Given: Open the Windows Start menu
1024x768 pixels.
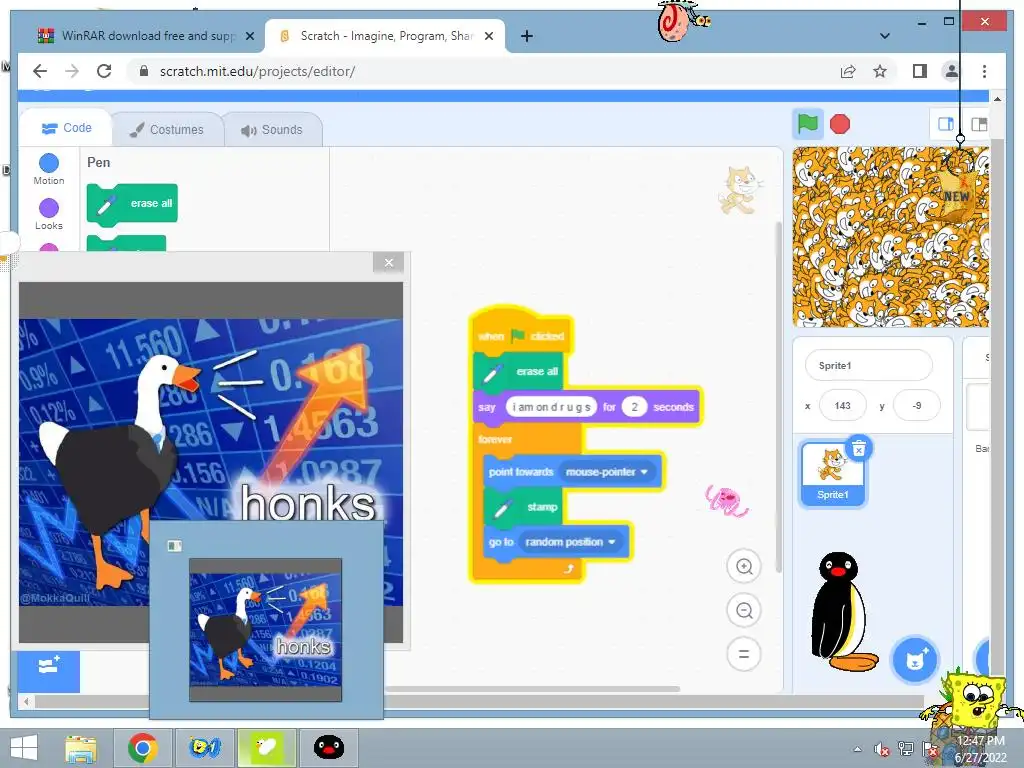Looking at the screenshot, I should [x=24, y=748].
